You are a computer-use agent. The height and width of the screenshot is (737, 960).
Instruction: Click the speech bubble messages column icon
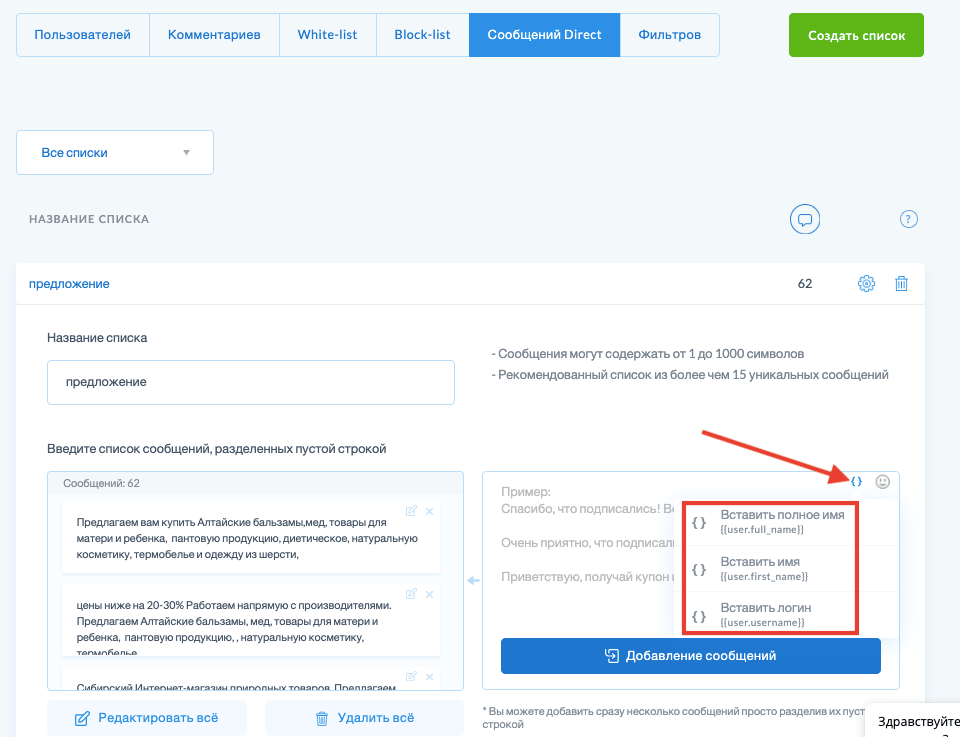pyautogui.click(x=805, y=219)
